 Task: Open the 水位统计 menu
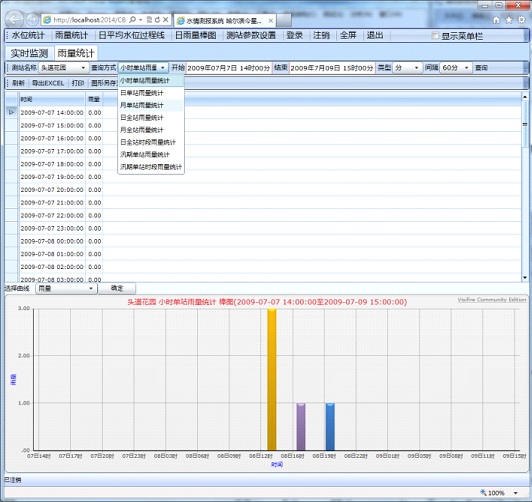click(x=28, y=35)
